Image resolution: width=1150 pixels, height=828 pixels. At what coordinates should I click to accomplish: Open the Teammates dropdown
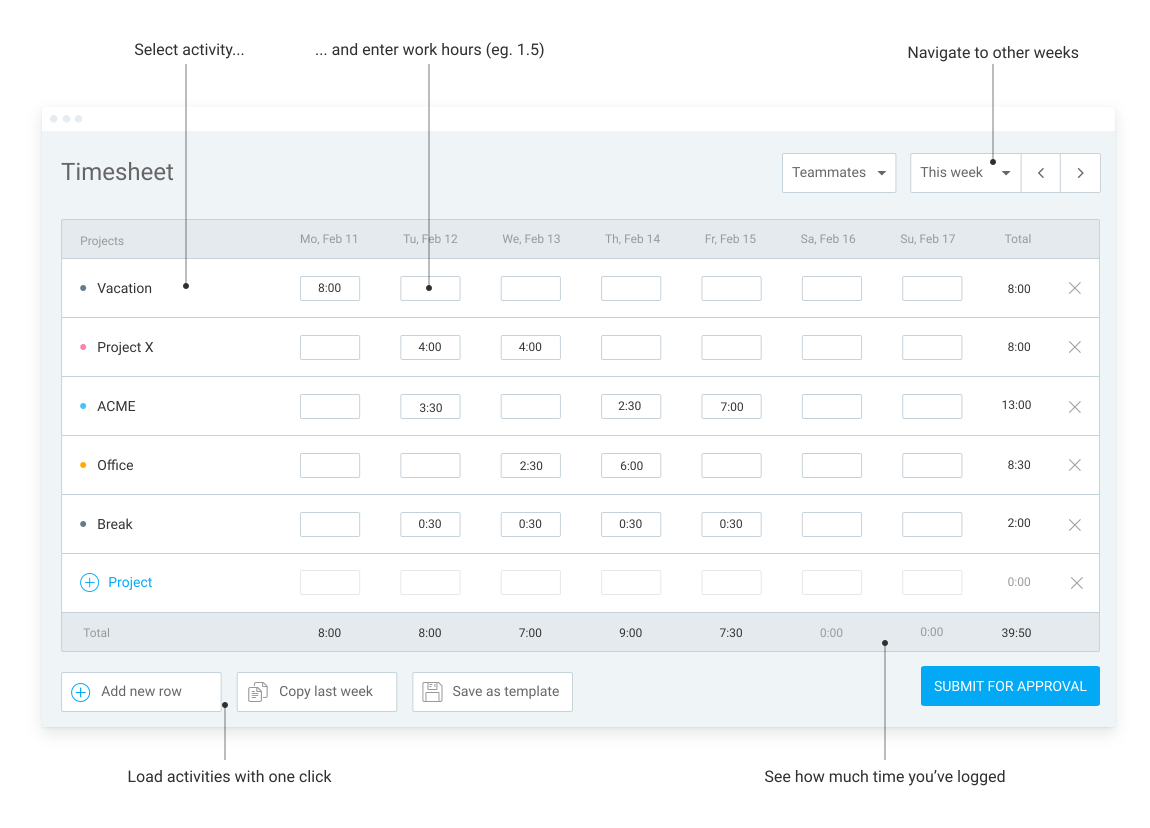838,172
